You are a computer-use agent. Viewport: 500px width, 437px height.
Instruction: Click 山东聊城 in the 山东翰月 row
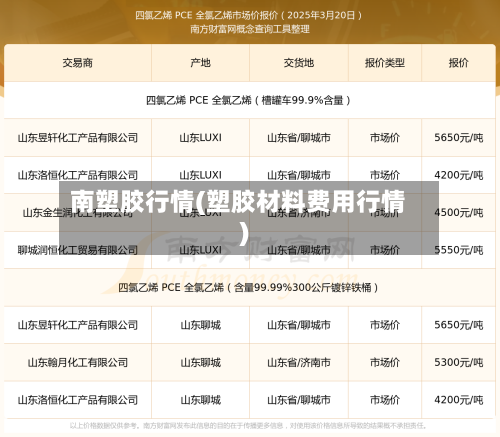(200, 362)
